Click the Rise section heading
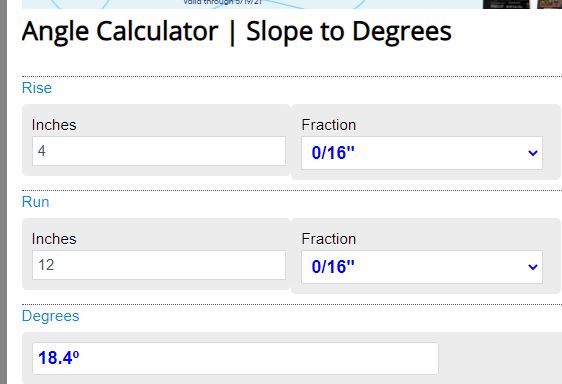The width and height of the screenshot is (562, 384). 37,88
